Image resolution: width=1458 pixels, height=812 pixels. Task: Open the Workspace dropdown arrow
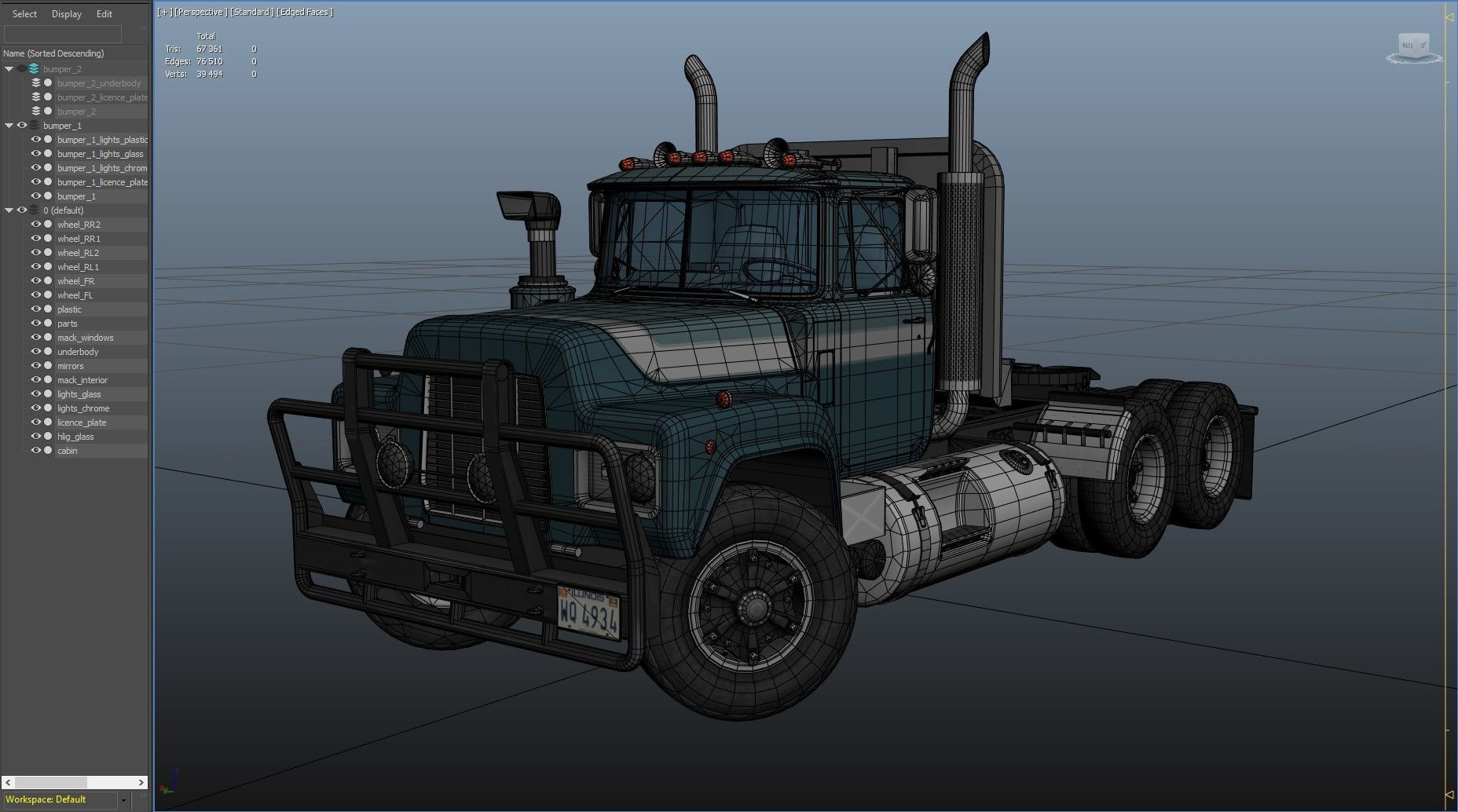[123, 800]
